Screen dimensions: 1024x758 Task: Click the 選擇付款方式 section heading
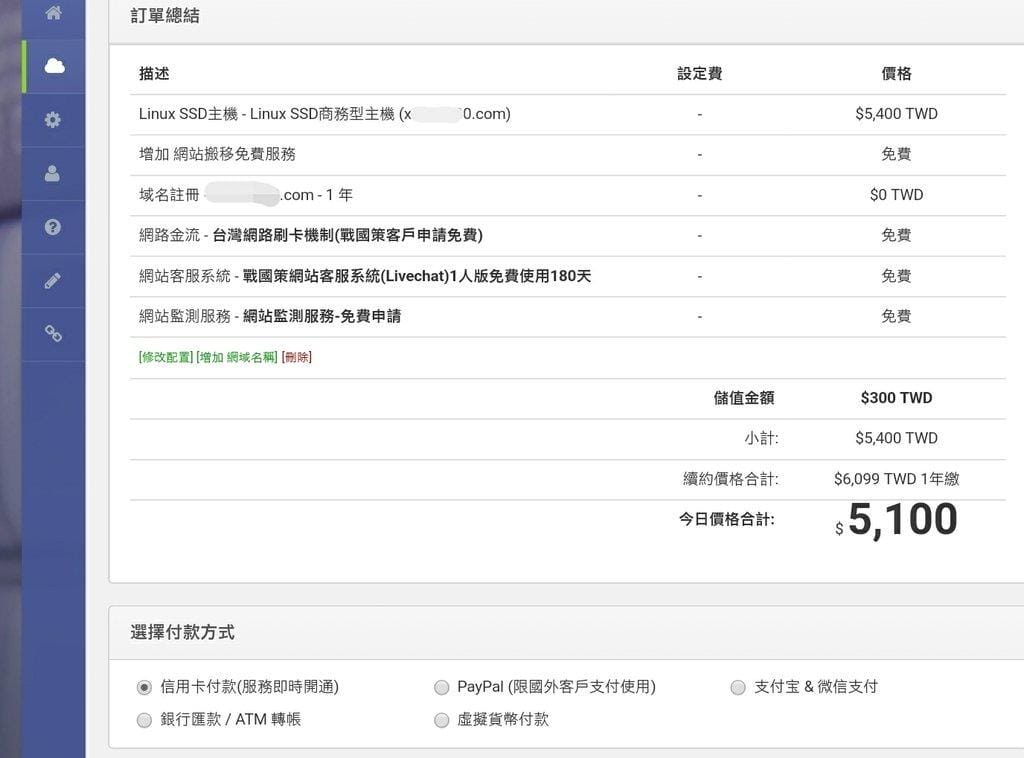point(182,632)
